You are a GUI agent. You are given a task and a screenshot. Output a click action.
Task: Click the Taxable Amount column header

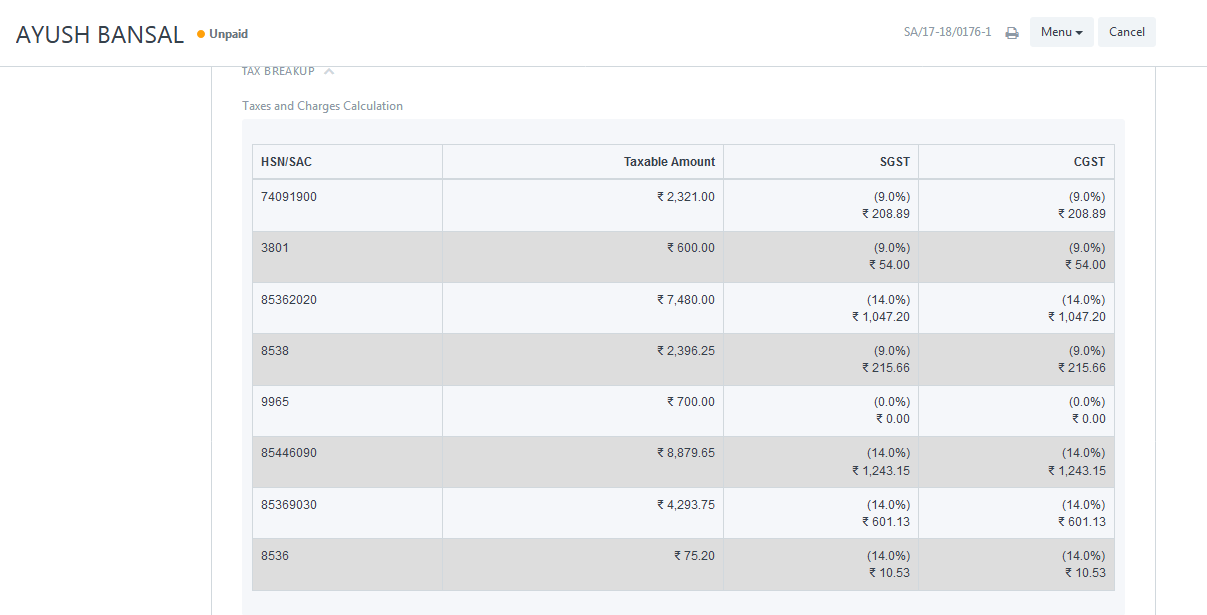583,162
